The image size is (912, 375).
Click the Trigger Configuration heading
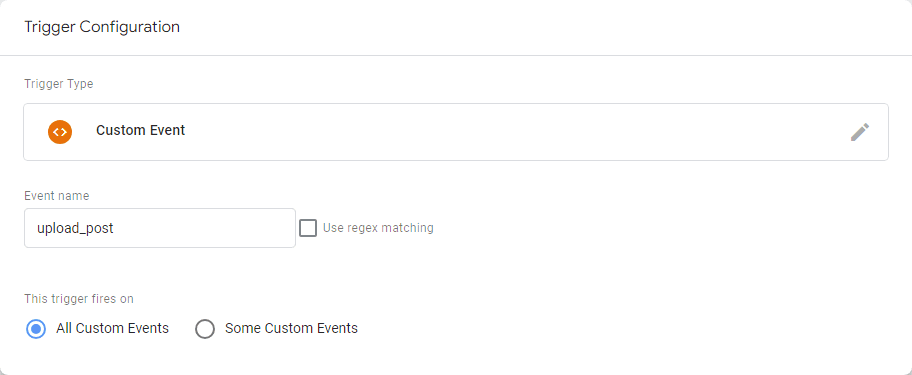pyautogui.click(x=102, y=27)
